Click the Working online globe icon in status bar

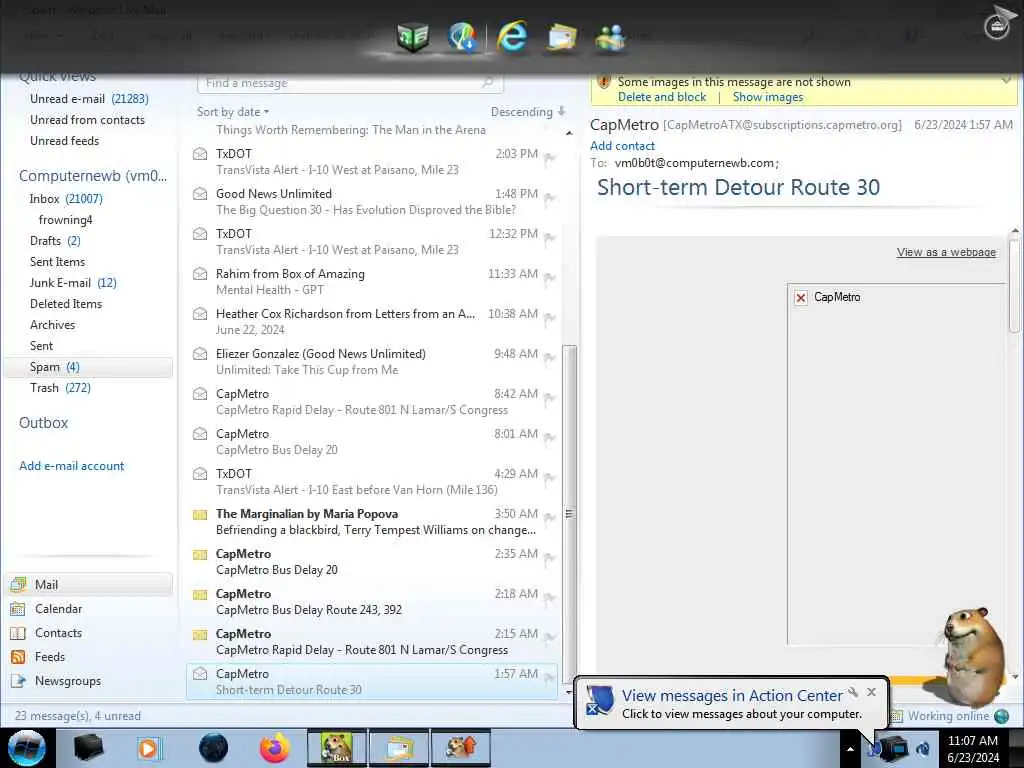tap(1001, 716)
